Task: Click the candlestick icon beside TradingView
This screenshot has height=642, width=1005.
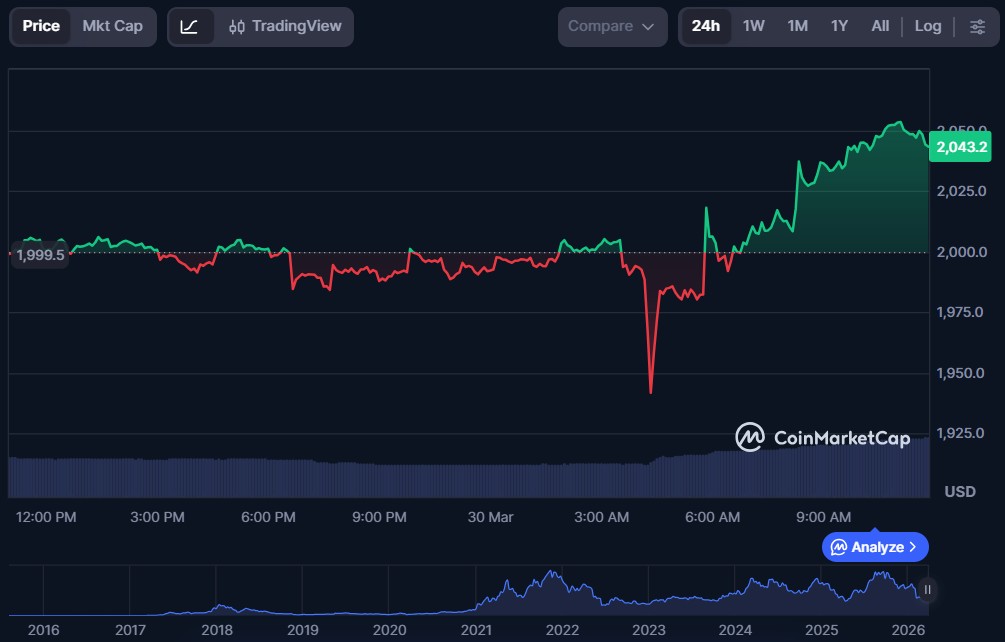Action: pos(237,27)
